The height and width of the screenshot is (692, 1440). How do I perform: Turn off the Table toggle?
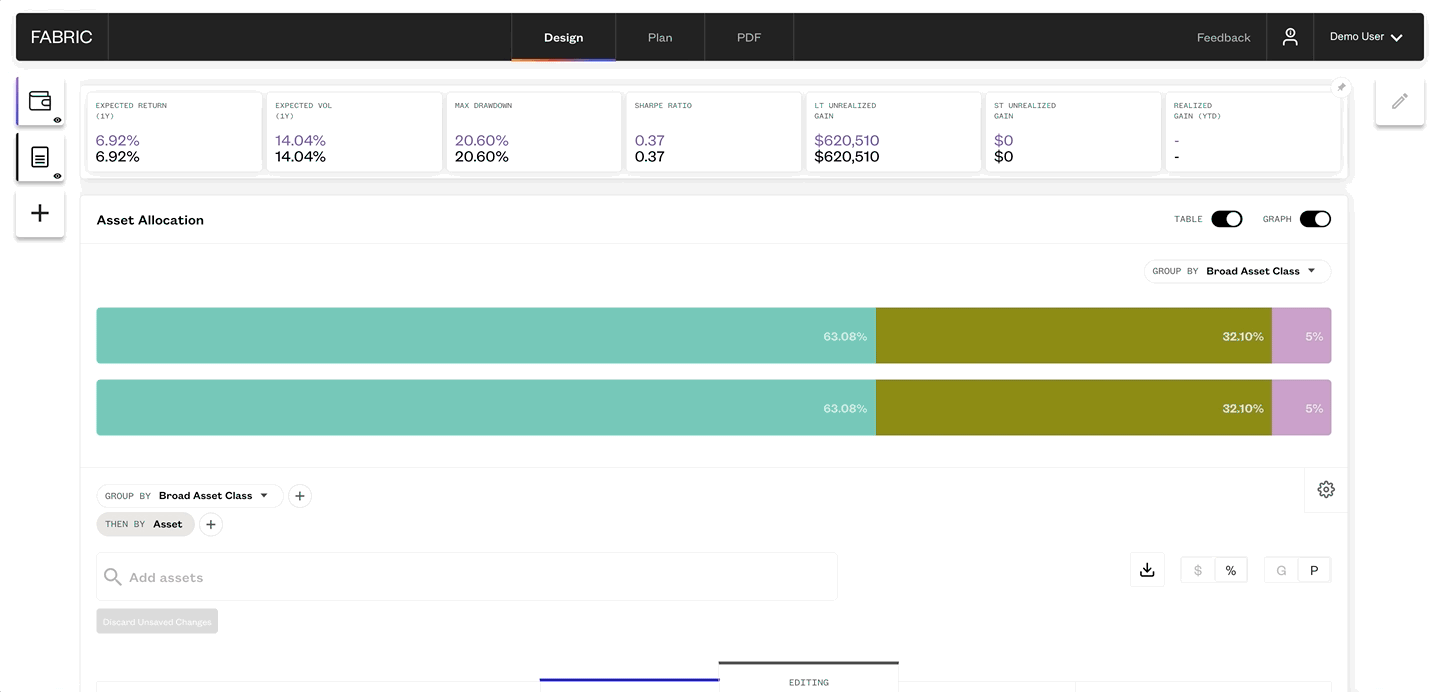click(x=1227, y=219)
